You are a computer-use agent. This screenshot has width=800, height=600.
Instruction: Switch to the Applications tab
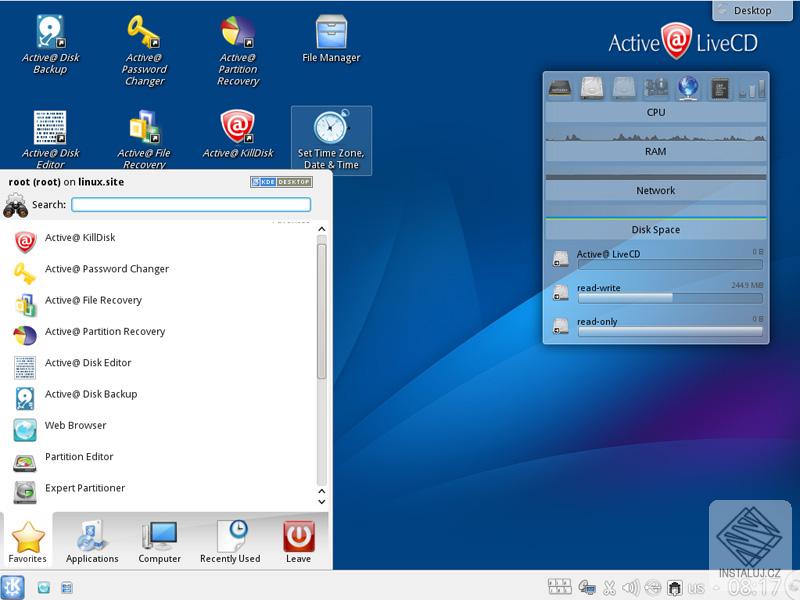(x=92, y=542)
